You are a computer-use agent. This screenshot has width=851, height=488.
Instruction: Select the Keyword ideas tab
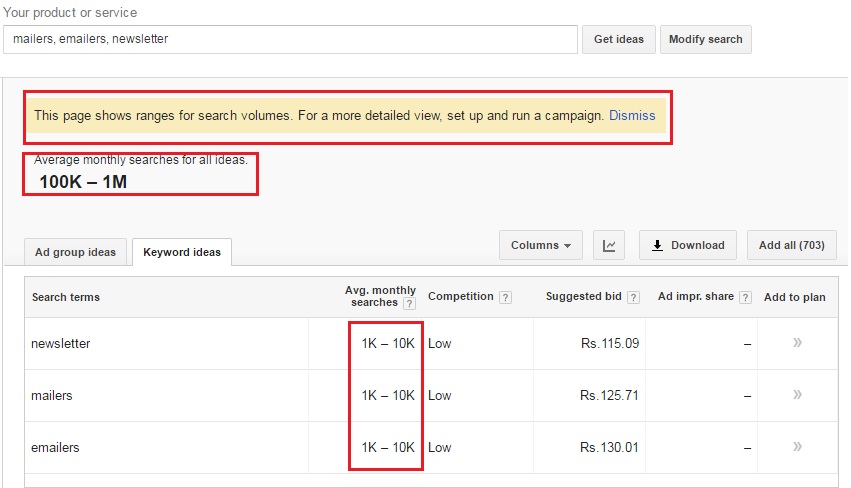182,252
